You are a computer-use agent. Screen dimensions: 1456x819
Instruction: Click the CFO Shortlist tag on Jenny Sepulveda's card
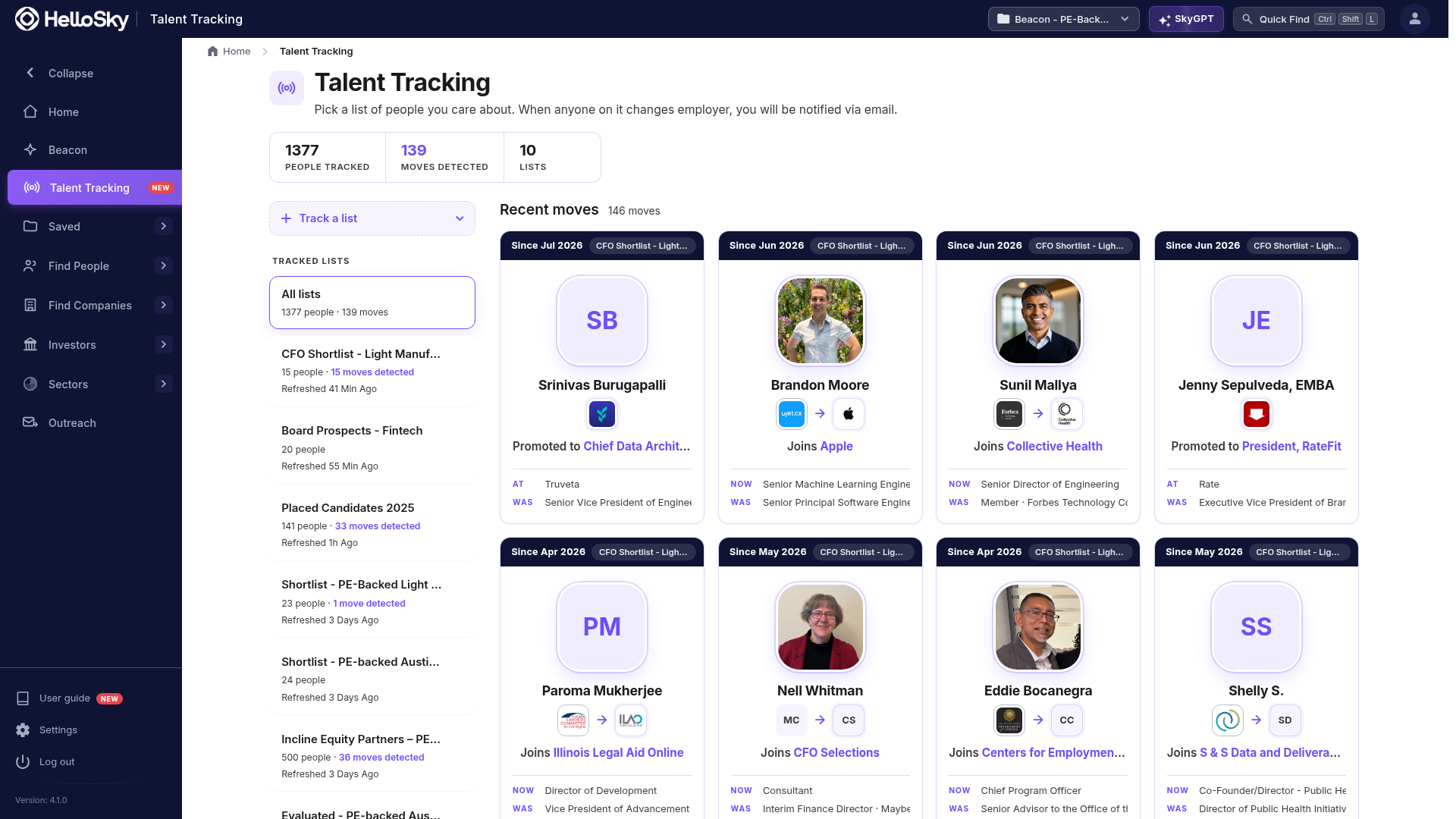pos(1298,246)
